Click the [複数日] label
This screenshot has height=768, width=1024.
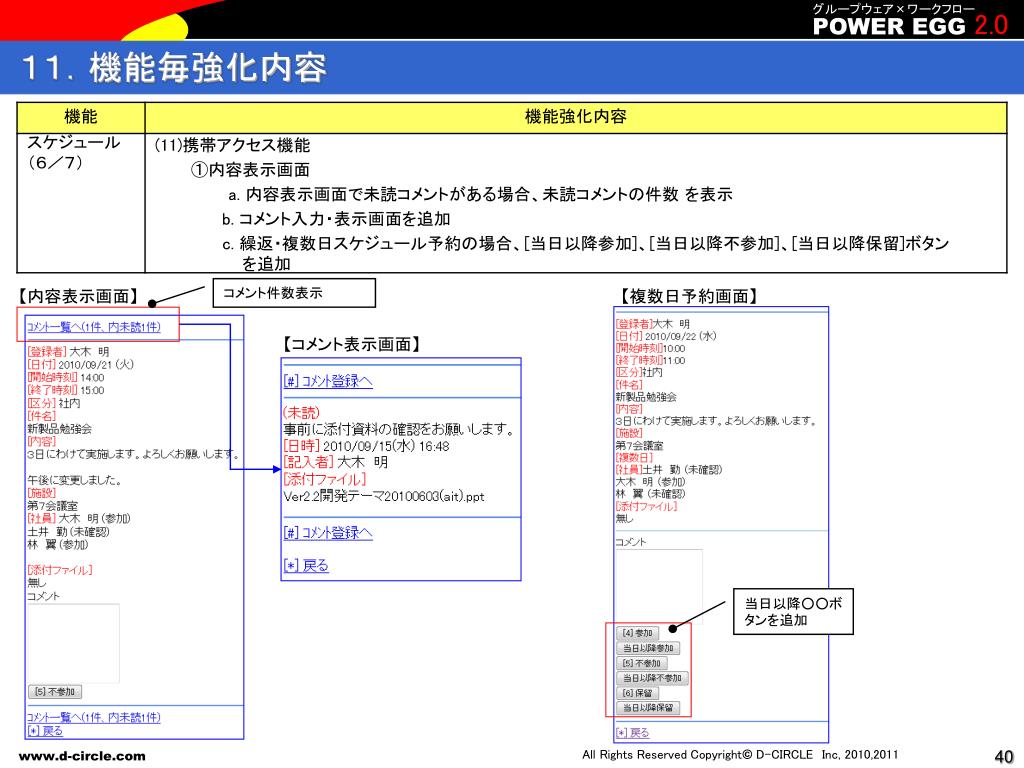pos(634,457)
